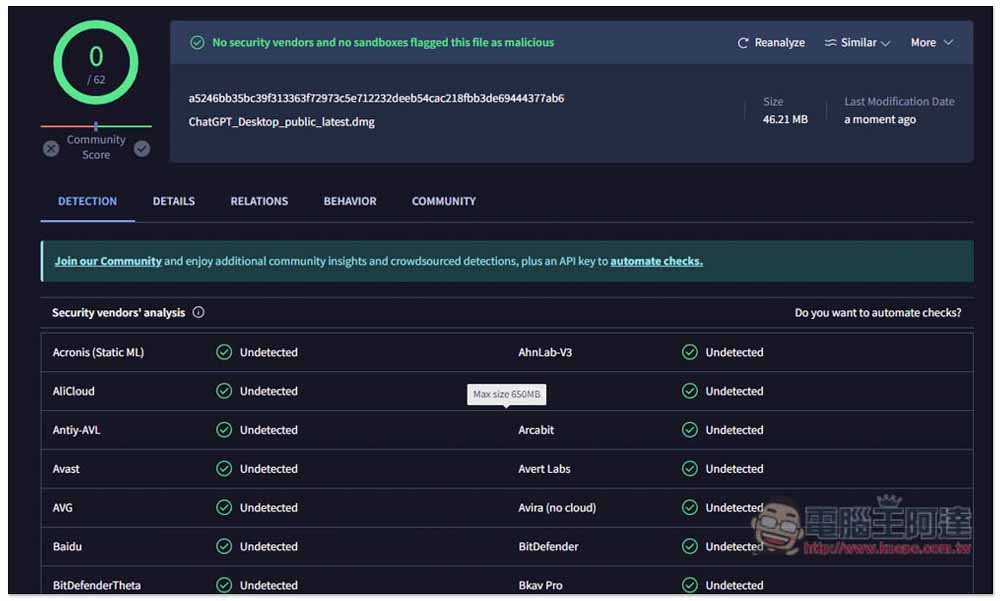Viewport: 1000px width, 601px height.
Task: Click the community score downvote X icon
Action: 51,149
